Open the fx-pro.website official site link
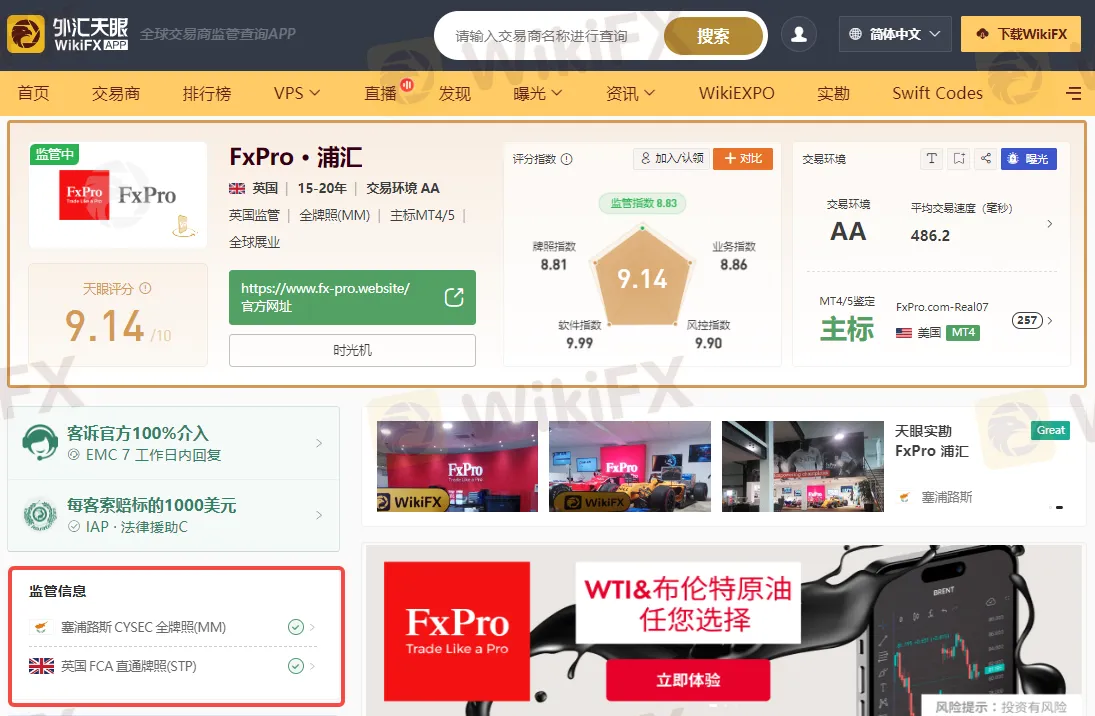 click(353, 298)
